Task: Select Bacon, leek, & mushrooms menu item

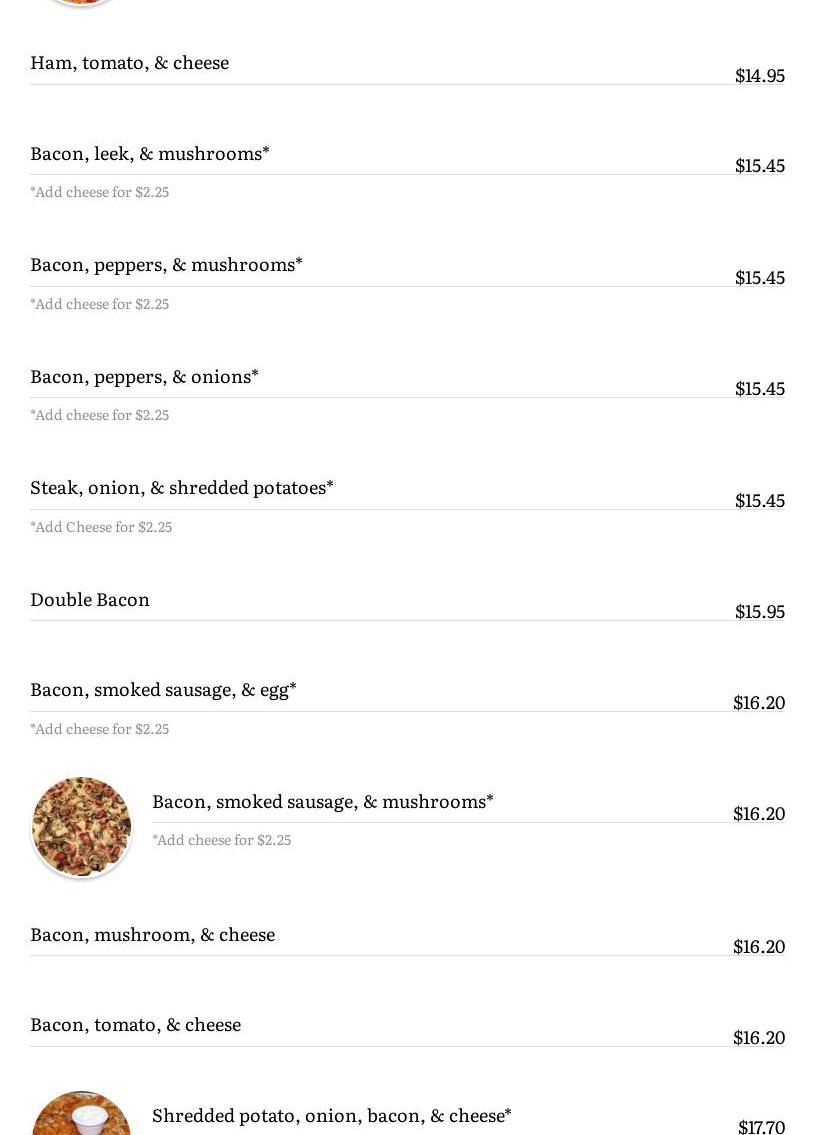Action: tap(150, 154)
